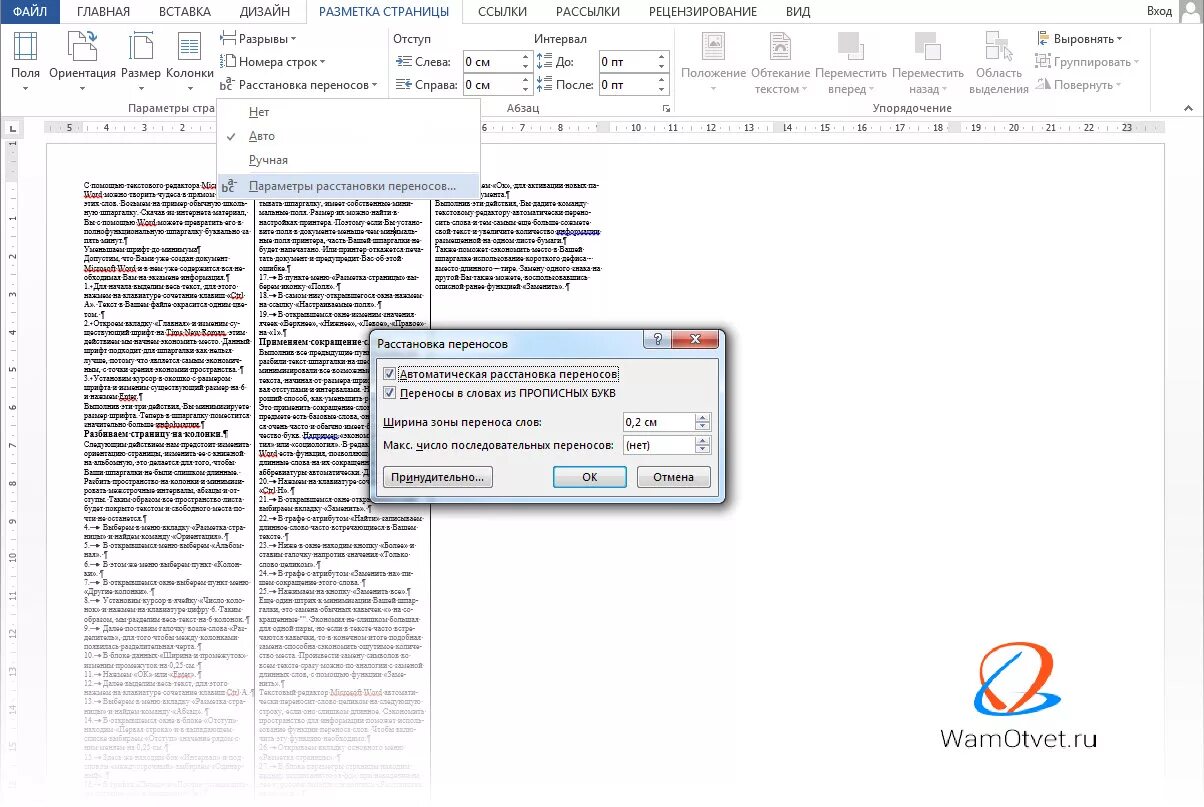Click OK in the hyphenation dialog
Screen dimensions: 1204x807
click(x=590, y=477)
